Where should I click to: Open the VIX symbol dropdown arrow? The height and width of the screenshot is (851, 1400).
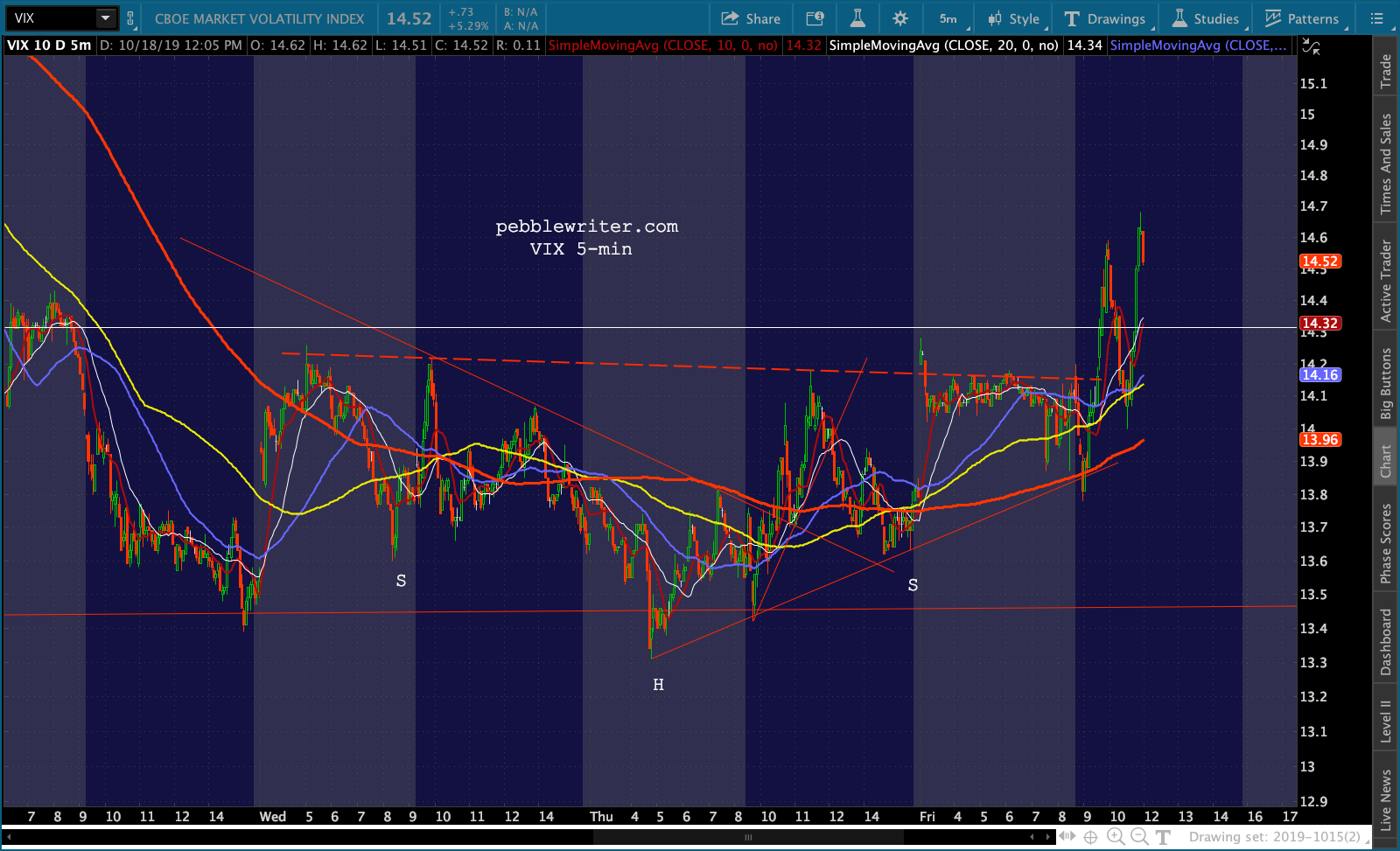pyautogui.click(x=105, y=18)
